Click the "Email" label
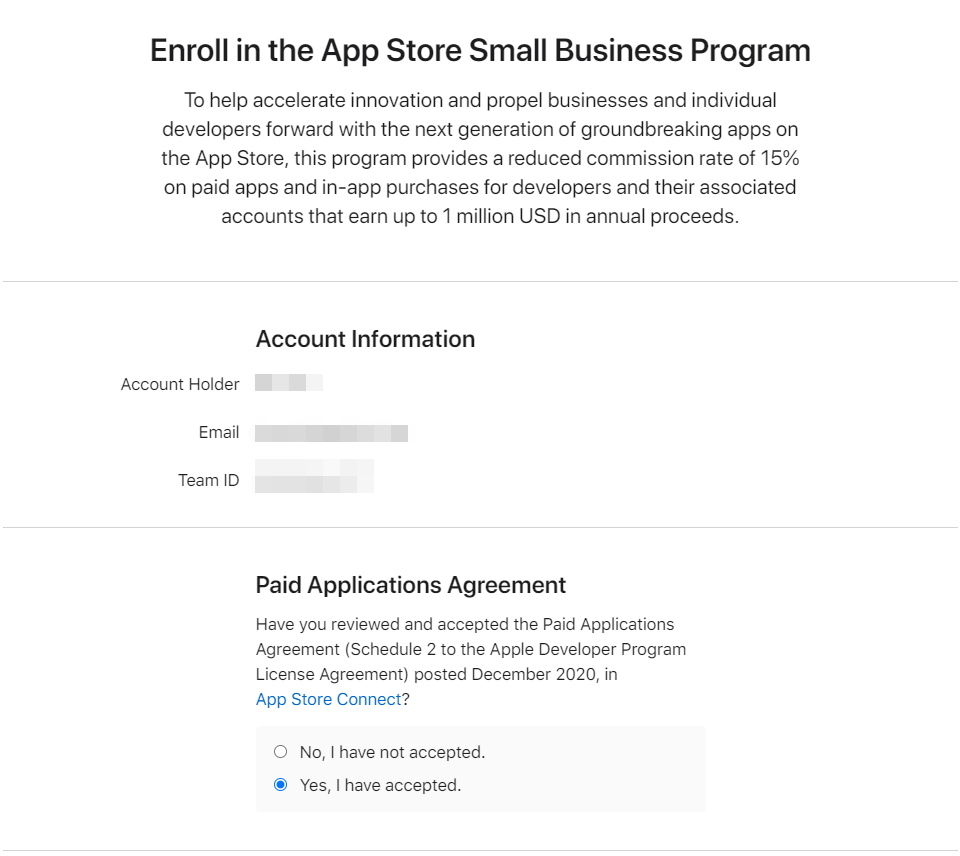Screen dimensions: 960x856 219,432
